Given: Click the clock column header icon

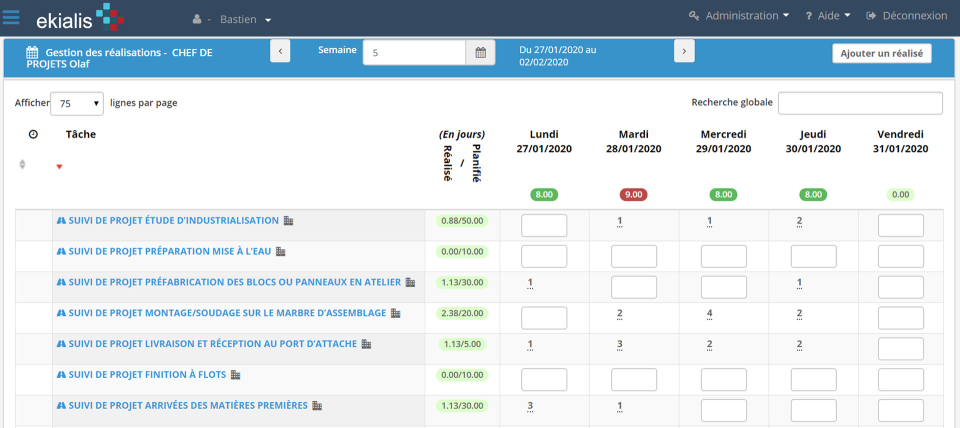Looking at the screenshot, I should (33, 134).
